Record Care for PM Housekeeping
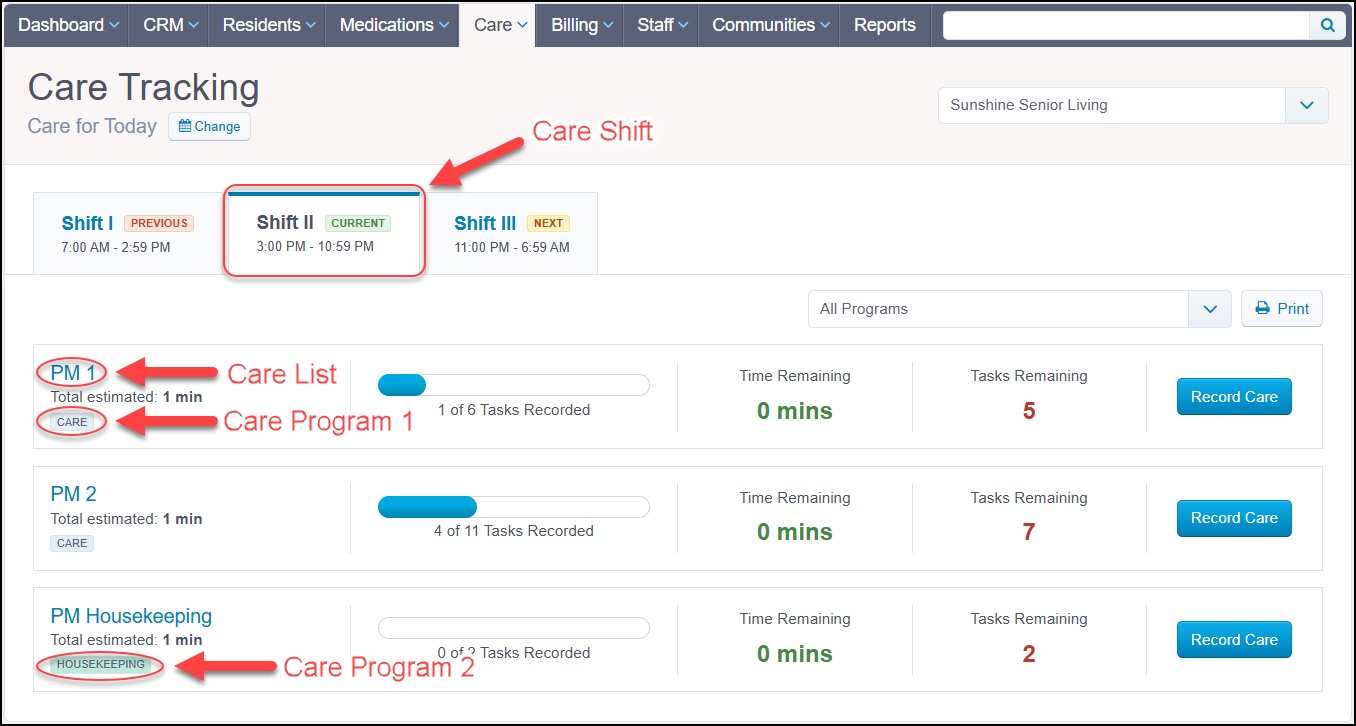Screen dimensions: 1356x726 1234,640
